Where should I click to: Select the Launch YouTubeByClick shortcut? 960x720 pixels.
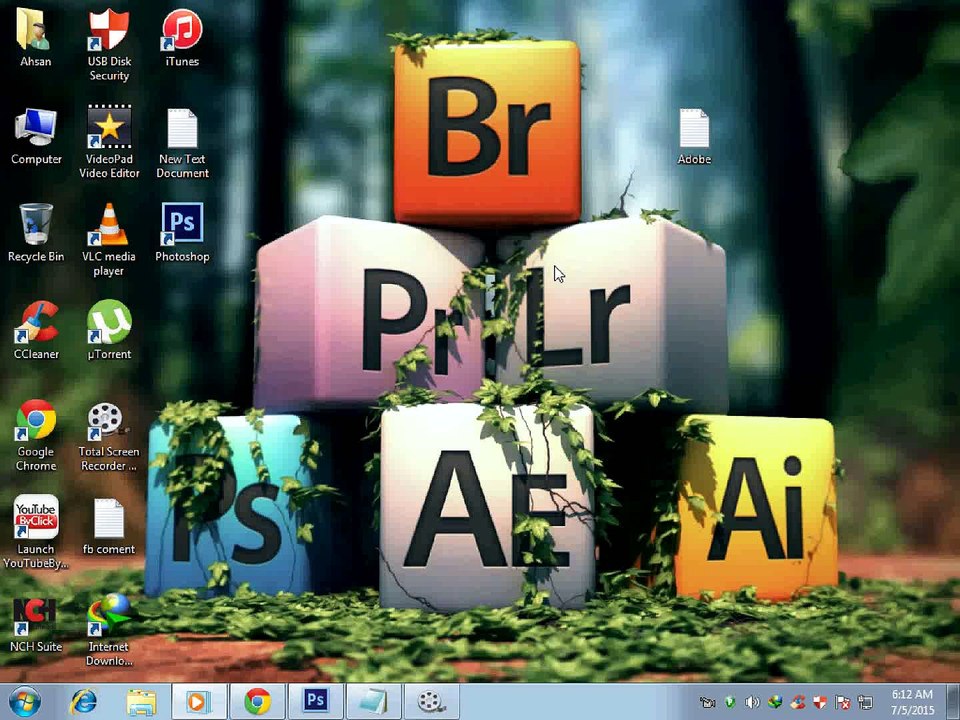coord(36,531)
